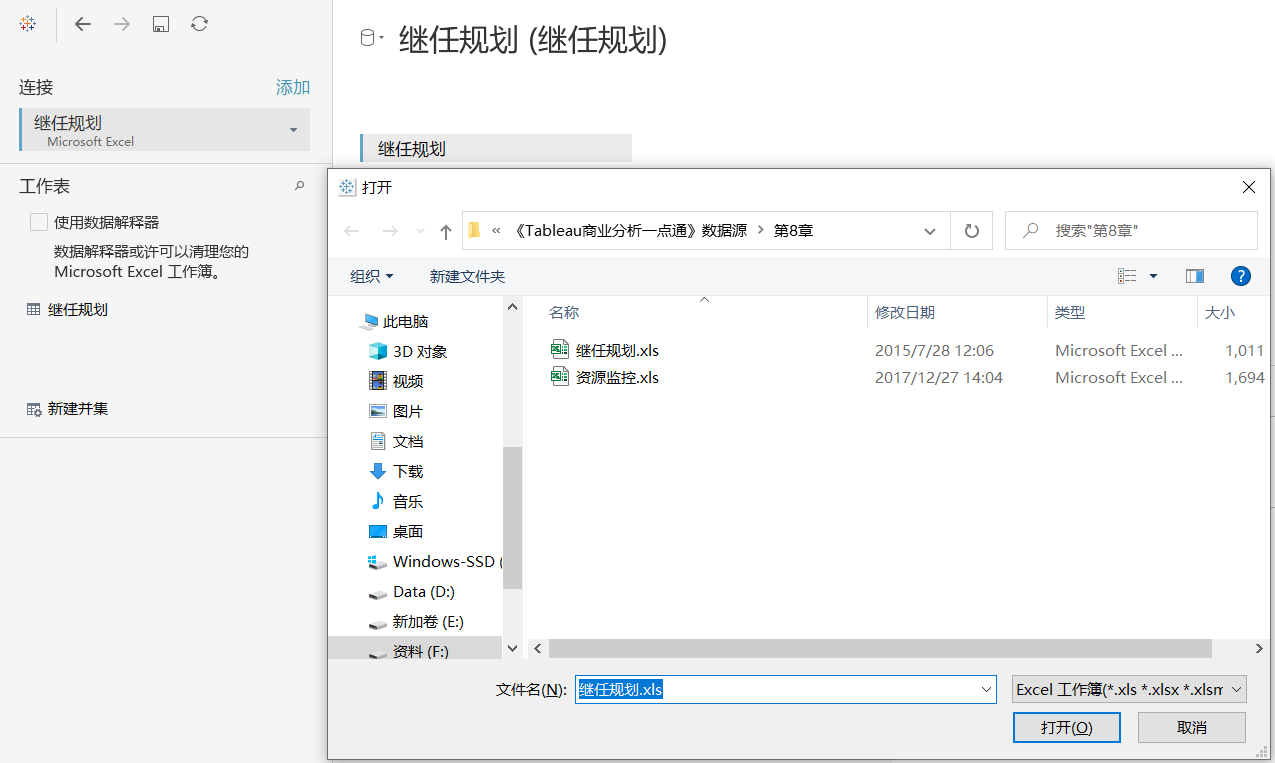
Task: Toggle the preview pane icon
Action: [x=1194, y=276]
